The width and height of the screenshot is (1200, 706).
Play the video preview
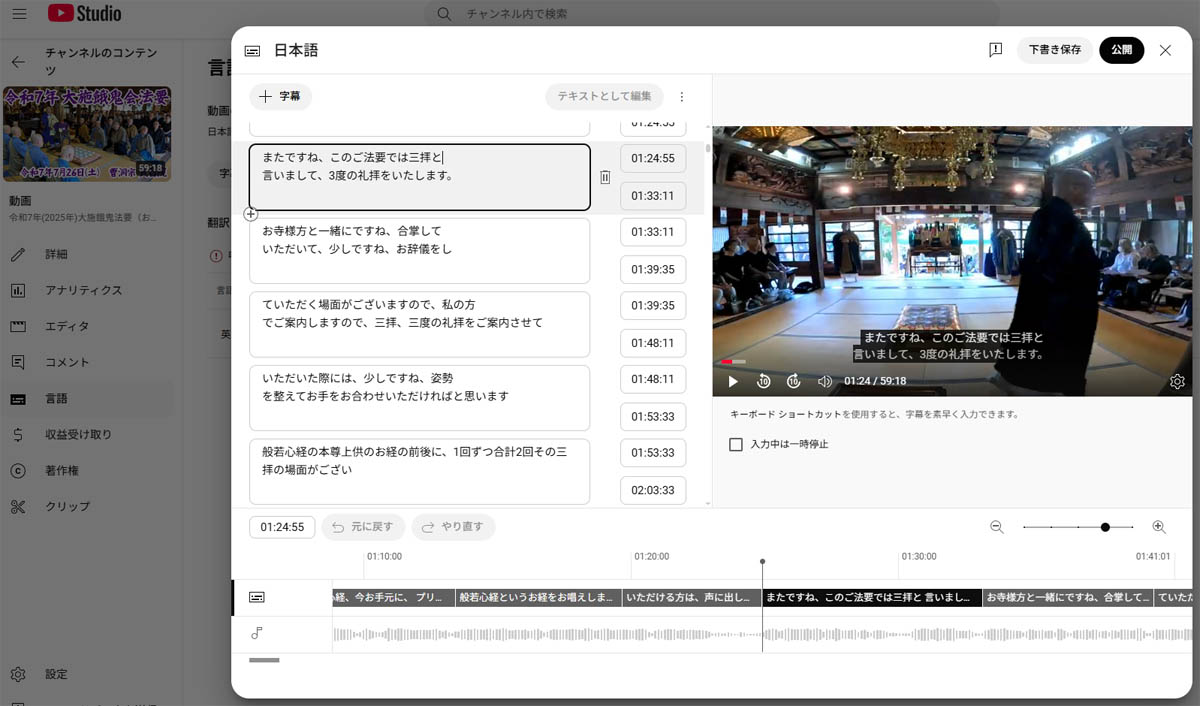point(733,381)
